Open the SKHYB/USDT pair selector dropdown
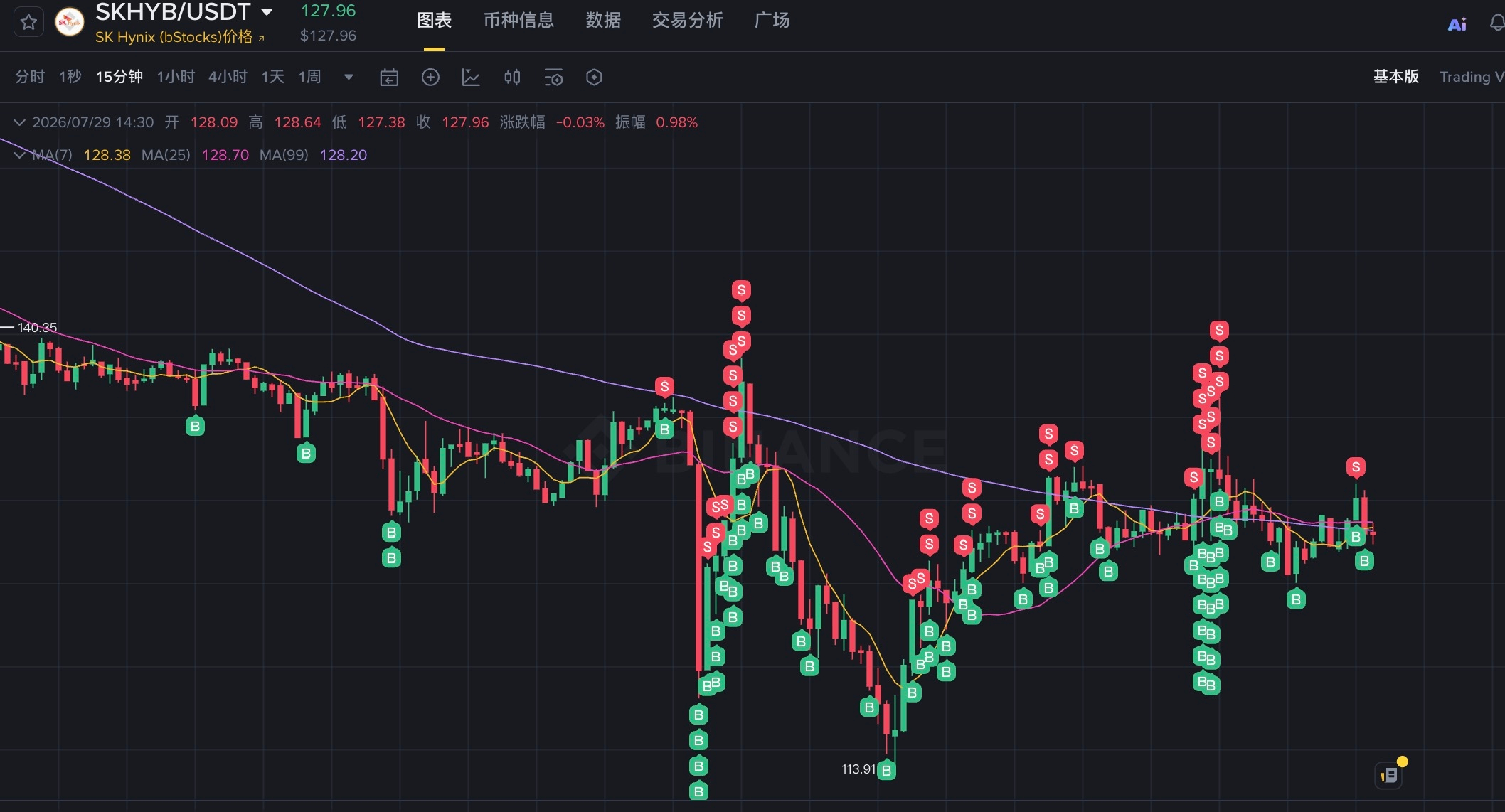Viewport: 1505px width, 812px height. pos(267,11)
